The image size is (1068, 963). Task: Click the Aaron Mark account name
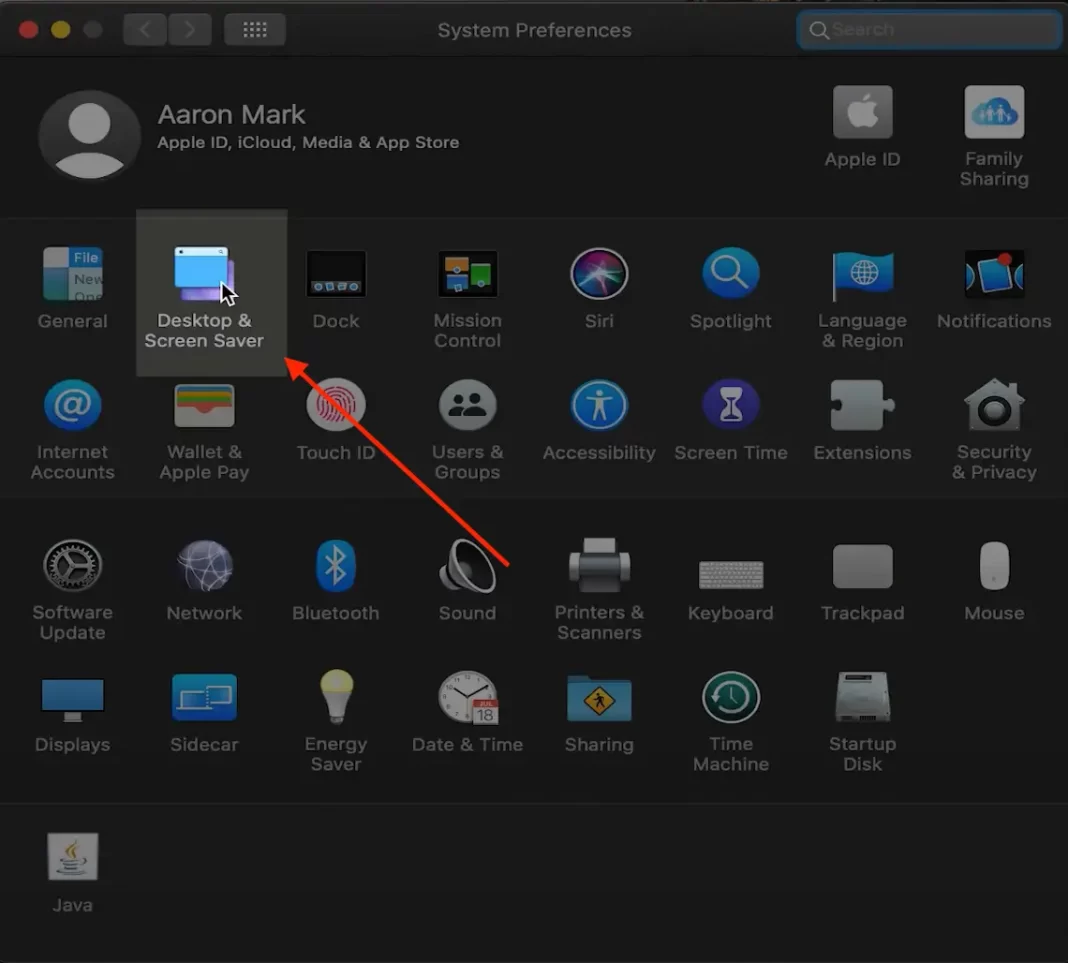coord(231,114)
